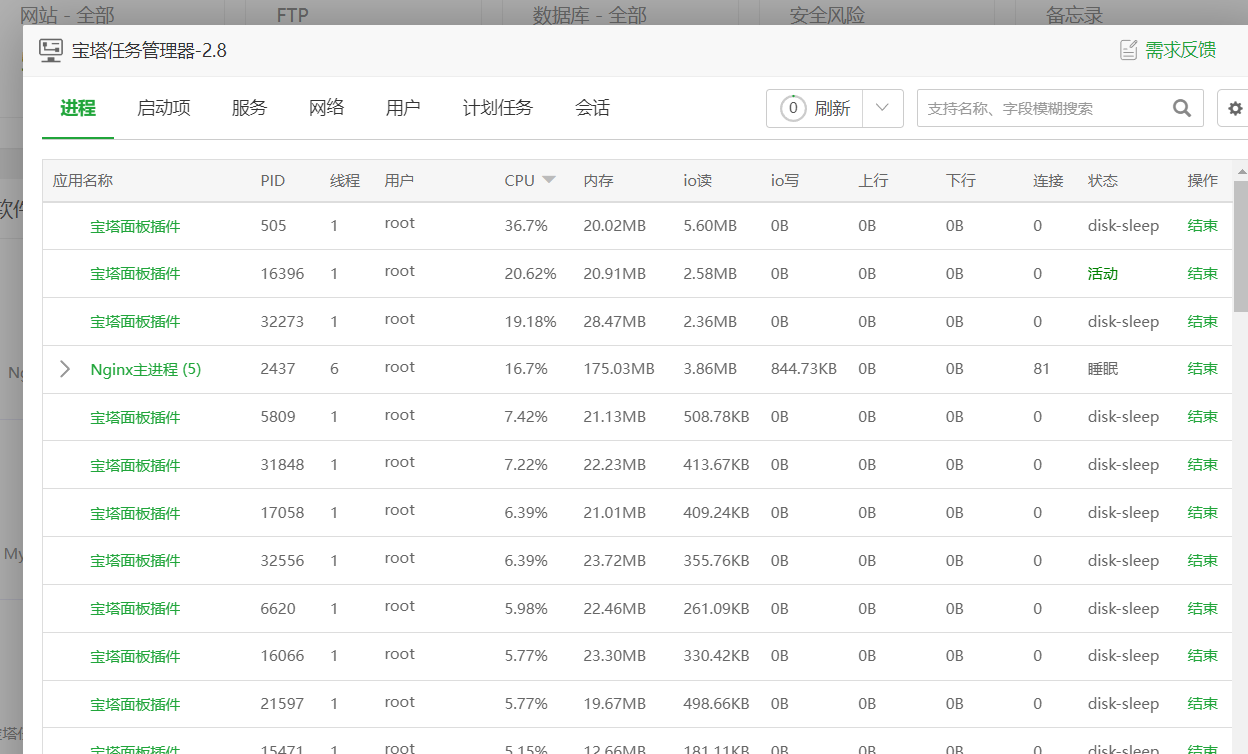Sort by 下行 column header
Screen dimensions: 1248x754
pyautogui.click(x=961, y=181)
